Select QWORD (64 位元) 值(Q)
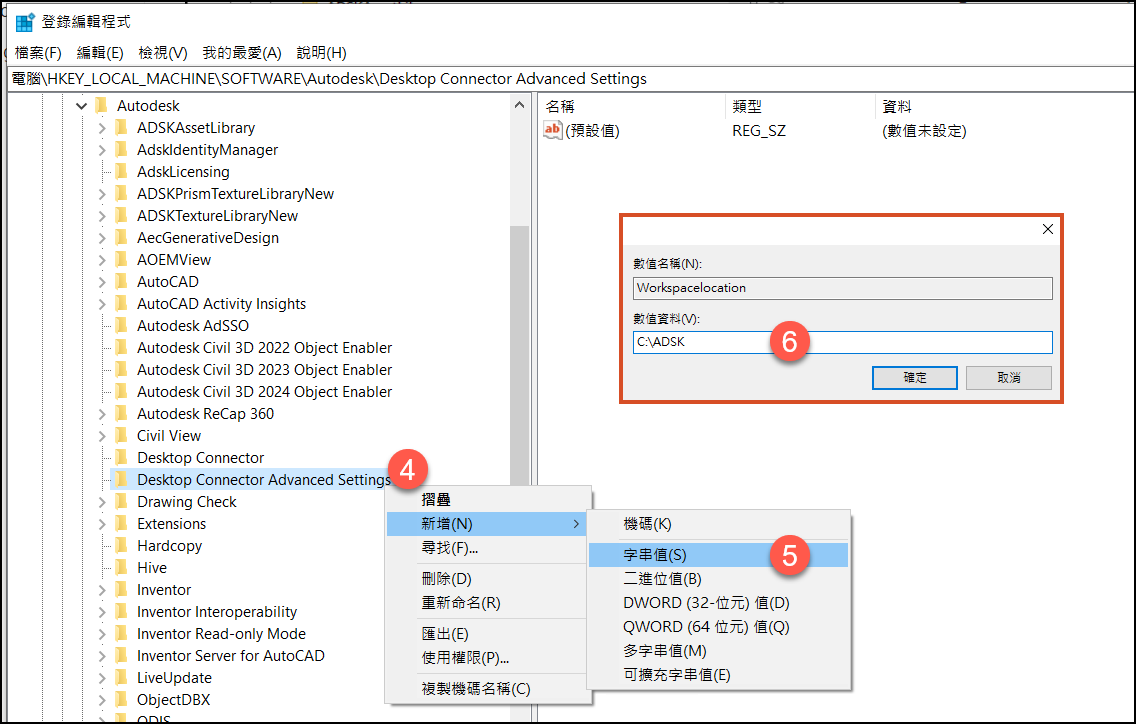 [718, 627]
